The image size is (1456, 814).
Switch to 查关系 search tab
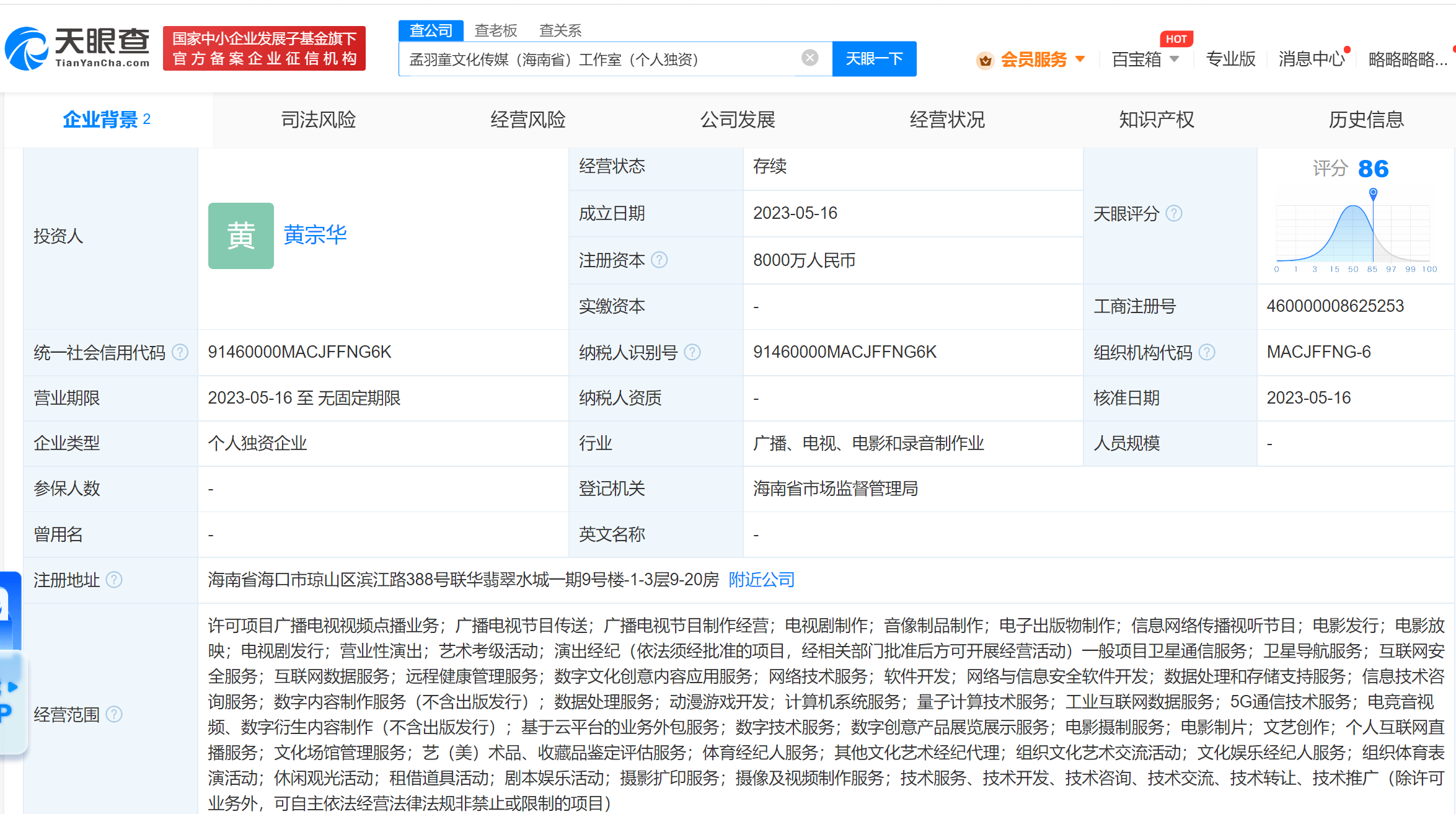pyautogui.click(x=560, y=30)
